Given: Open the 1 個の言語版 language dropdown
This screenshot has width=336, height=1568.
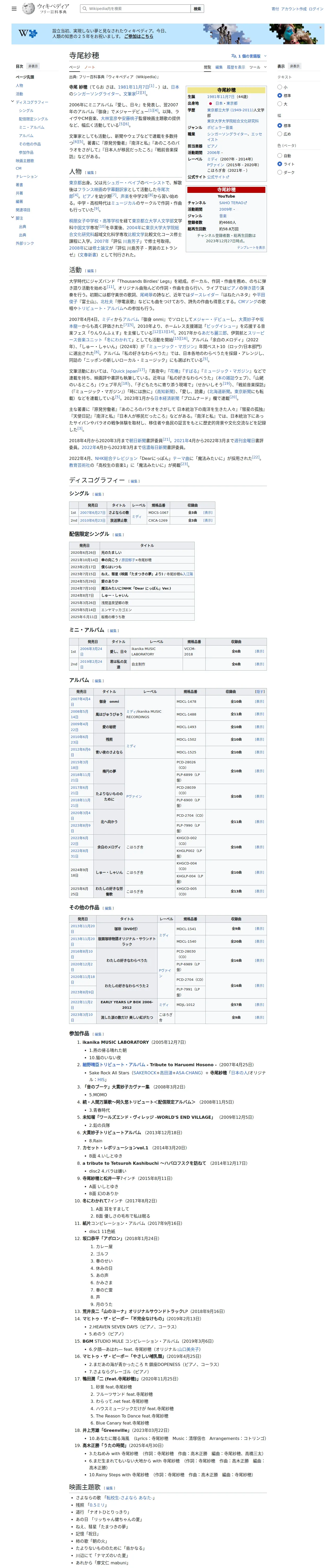Looking at the screenshot, I should (x=249, y=56).
